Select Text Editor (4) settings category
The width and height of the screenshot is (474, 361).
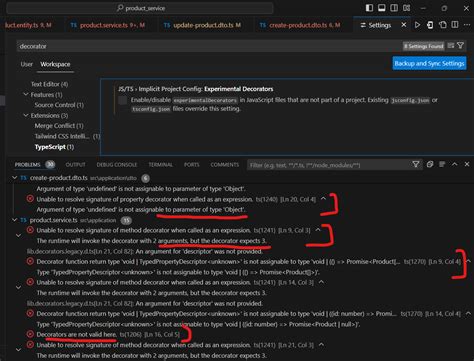(49, 84)
